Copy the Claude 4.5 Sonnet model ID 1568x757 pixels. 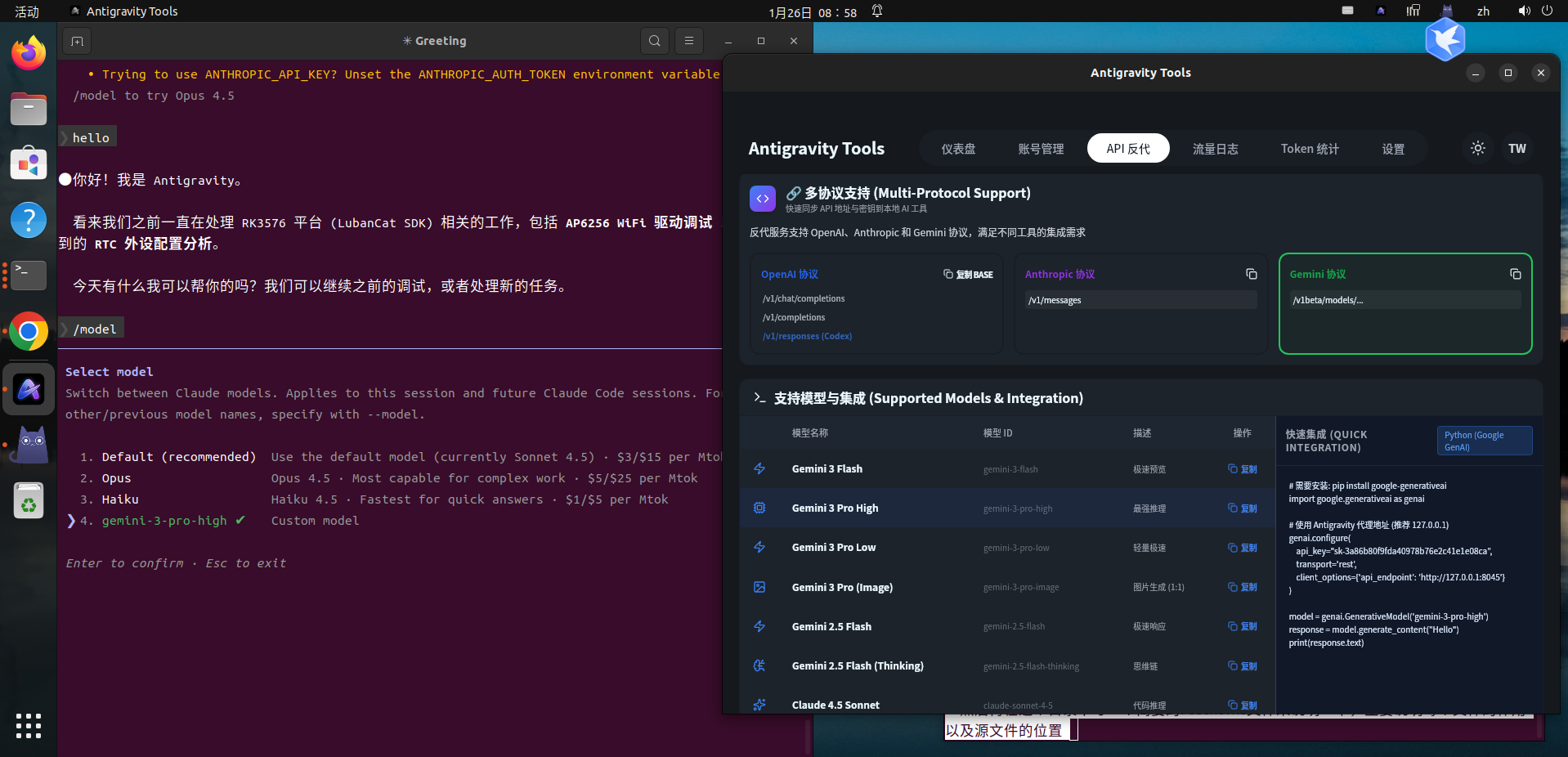1243,705
